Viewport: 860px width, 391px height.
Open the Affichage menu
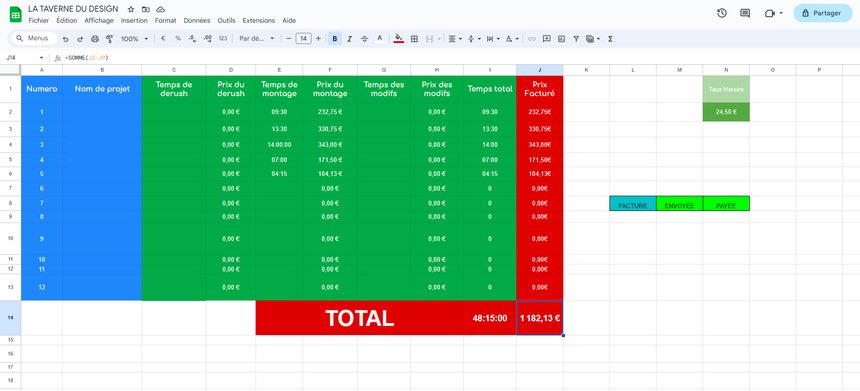point(99,20)
